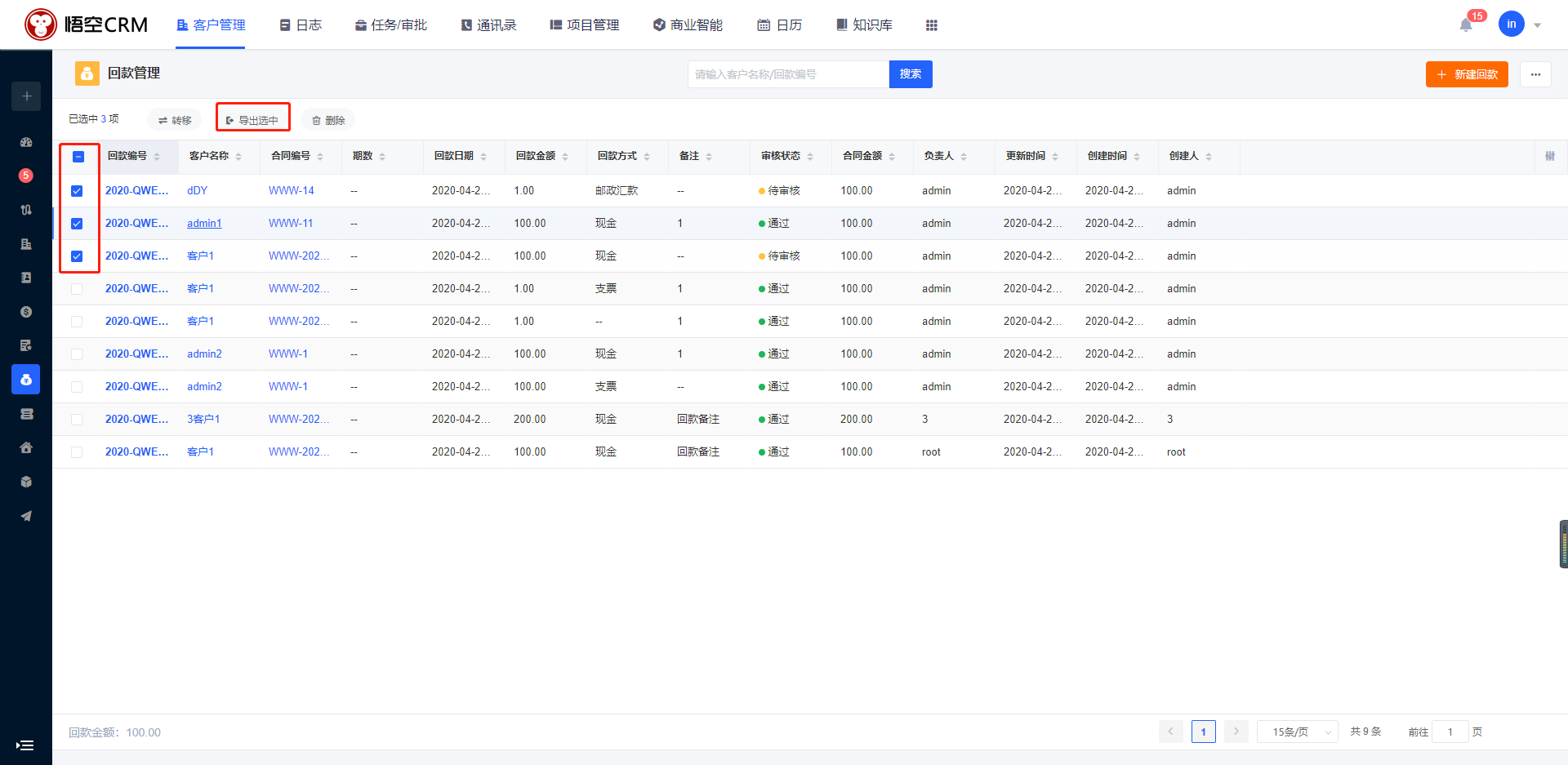Open notifications bell with 15 badge
The height and width of the screenshot is (765, 1568).
click(1466, 24)
